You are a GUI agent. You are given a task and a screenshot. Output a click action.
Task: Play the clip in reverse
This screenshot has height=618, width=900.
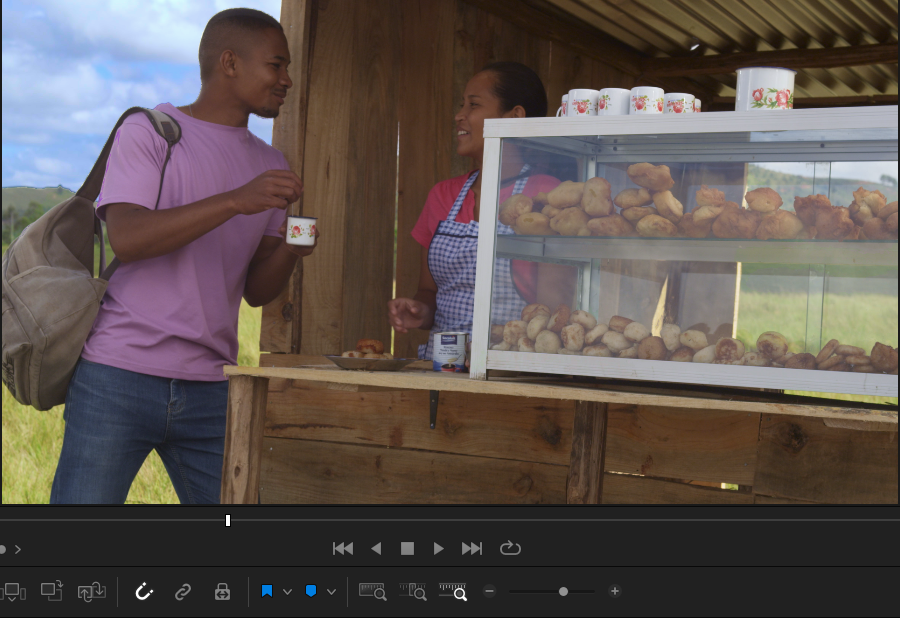click(x=376, y=548)
